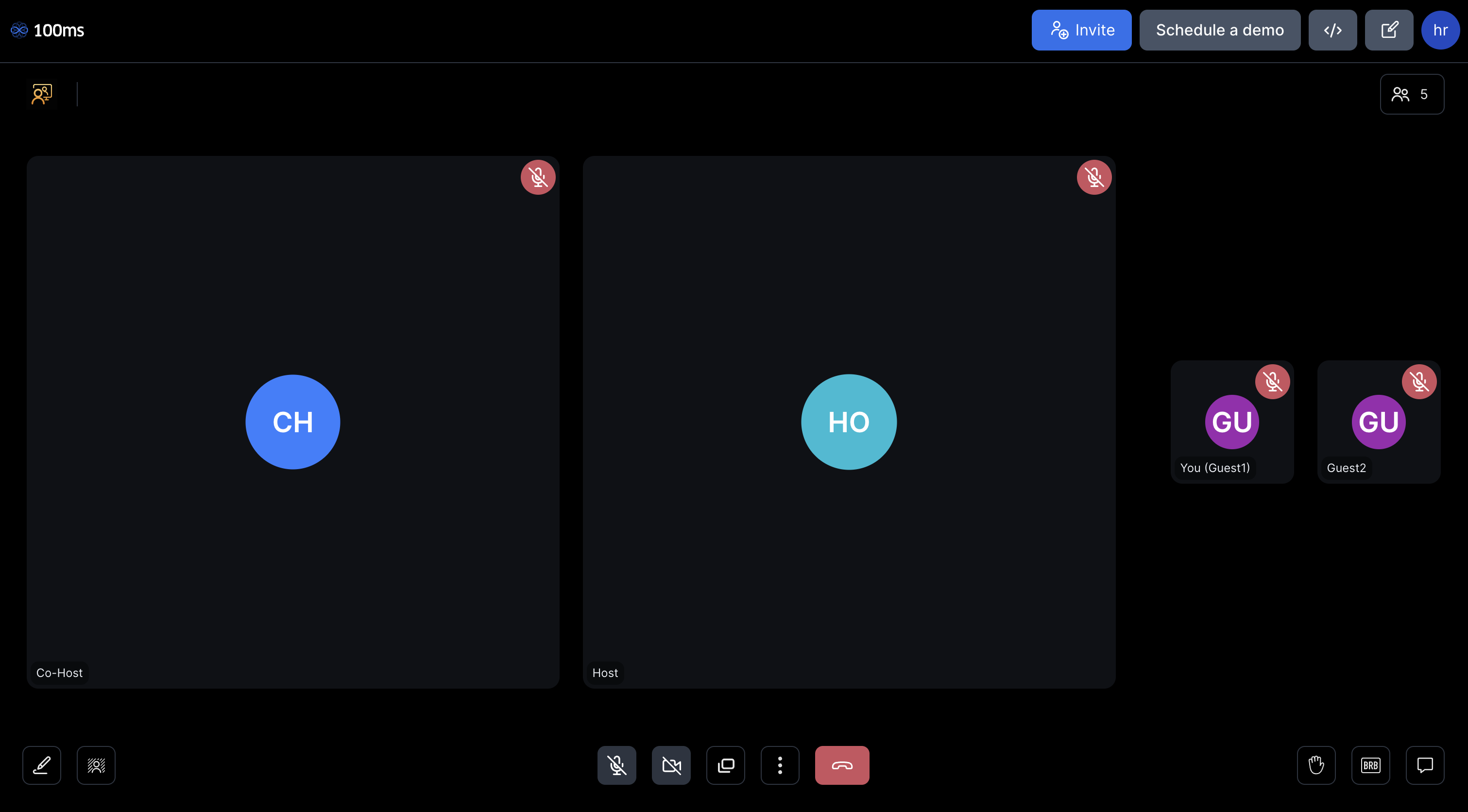1468x812 pixels.
Task: Click the orange active speaker layout icon
Action: point(42,94)
